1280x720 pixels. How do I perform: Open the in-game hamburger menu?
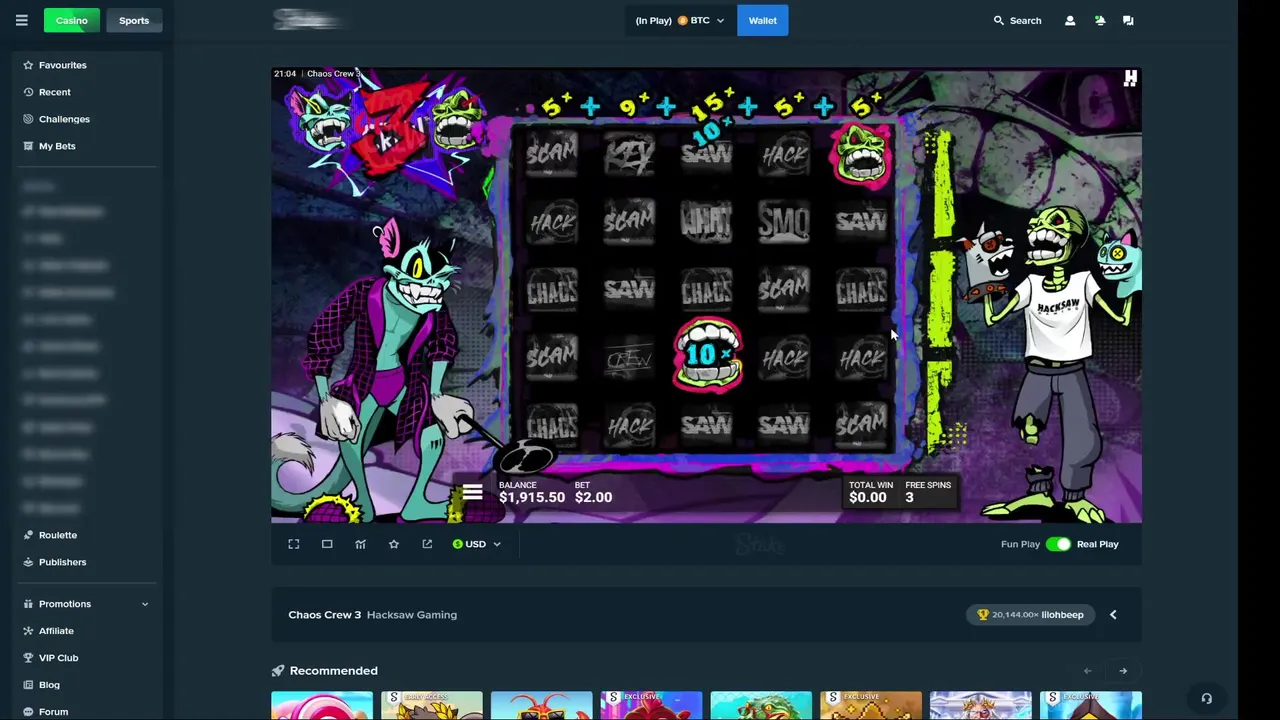click(x=472, y=493)
